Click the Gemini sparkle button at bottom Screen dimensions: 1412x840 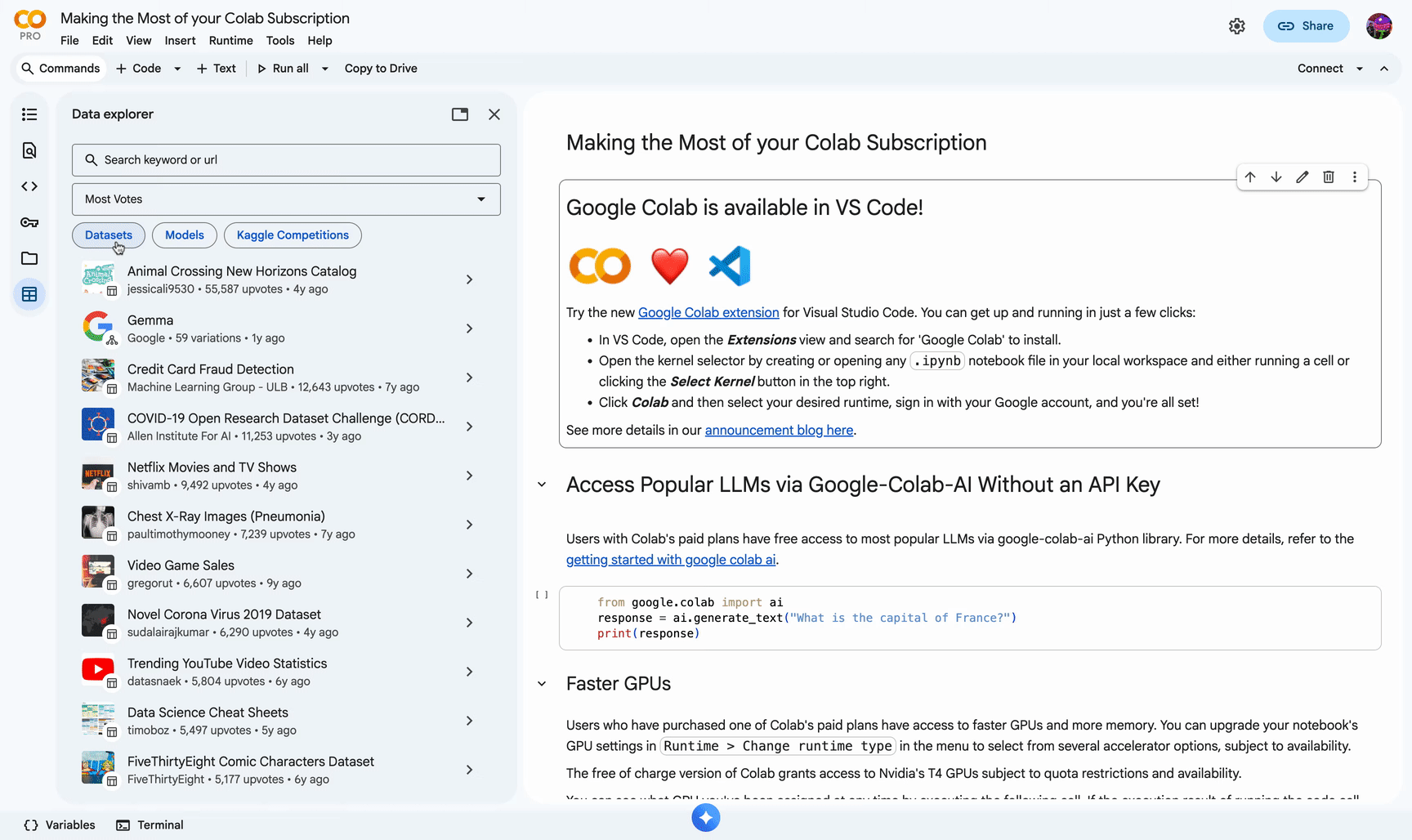[706, 817]
